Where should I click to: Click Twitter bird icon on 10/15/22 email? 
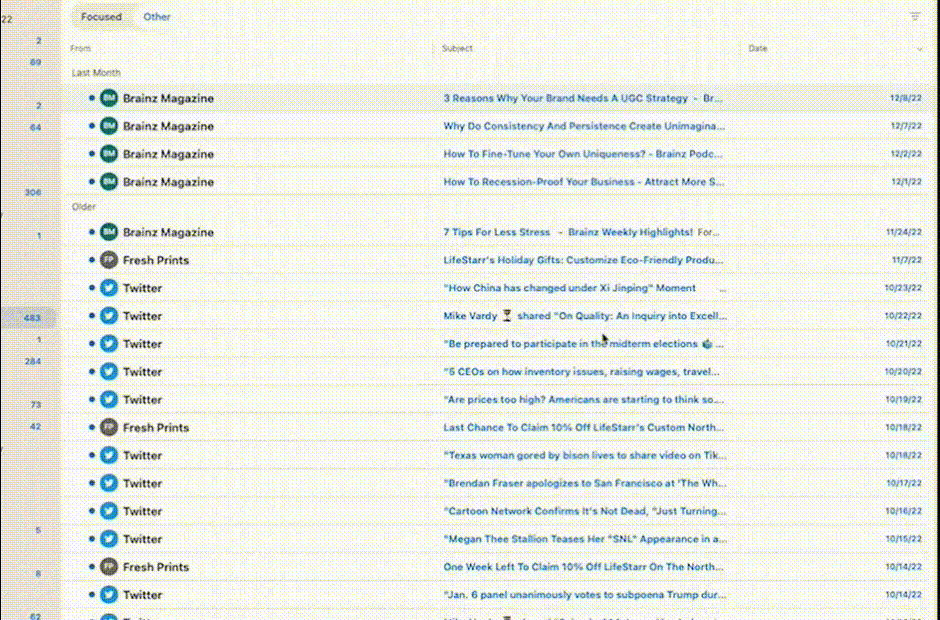pos(109,538)
